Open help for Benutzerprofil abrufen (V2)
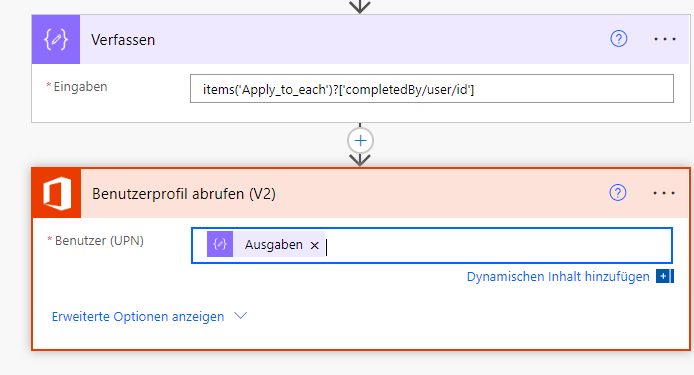Image resolution: width=694 pixels, height=375 pixels. [x=618, y=193]
